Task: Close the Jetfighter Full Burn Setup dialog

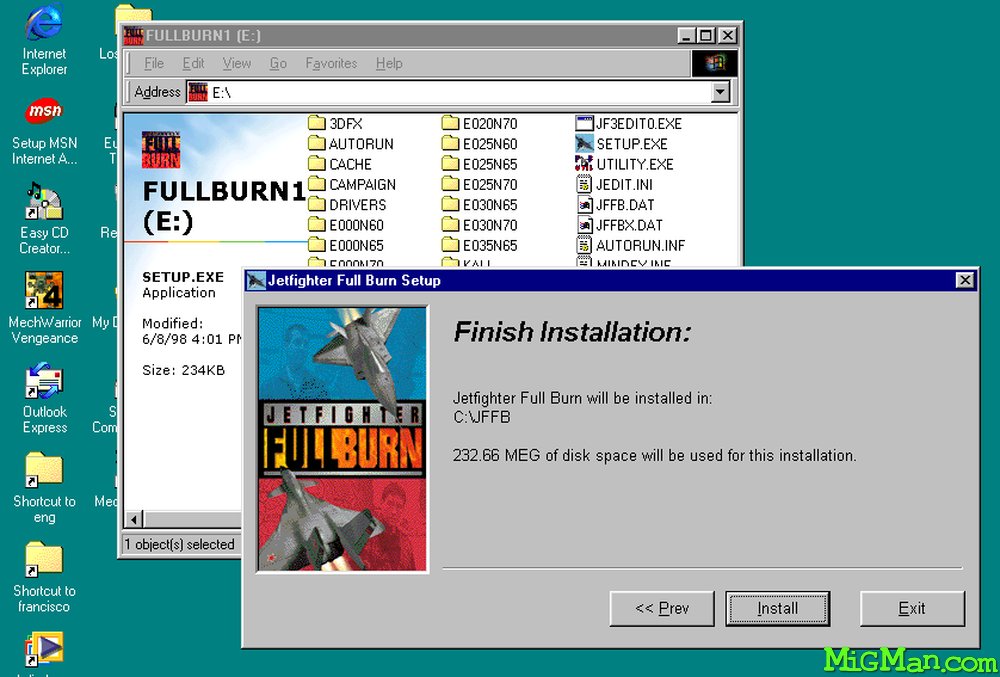Action: [x=965, y=280]
